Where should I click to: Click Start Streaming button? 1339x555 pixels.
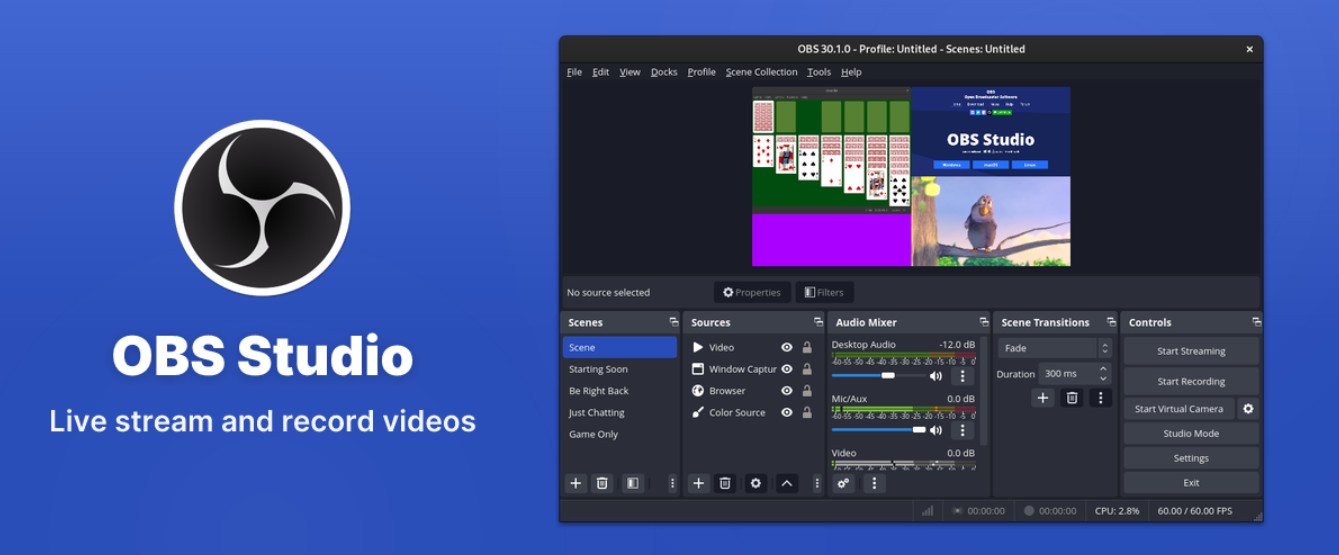pos(1191,351)
